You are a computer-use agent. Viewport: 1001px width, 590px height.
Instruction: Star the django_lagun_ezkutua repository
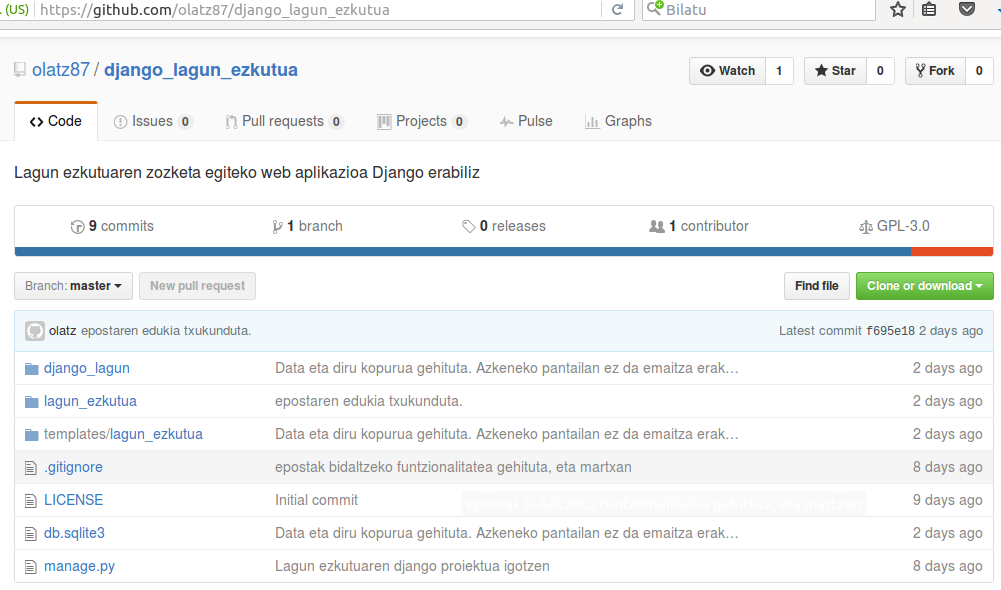835,71
